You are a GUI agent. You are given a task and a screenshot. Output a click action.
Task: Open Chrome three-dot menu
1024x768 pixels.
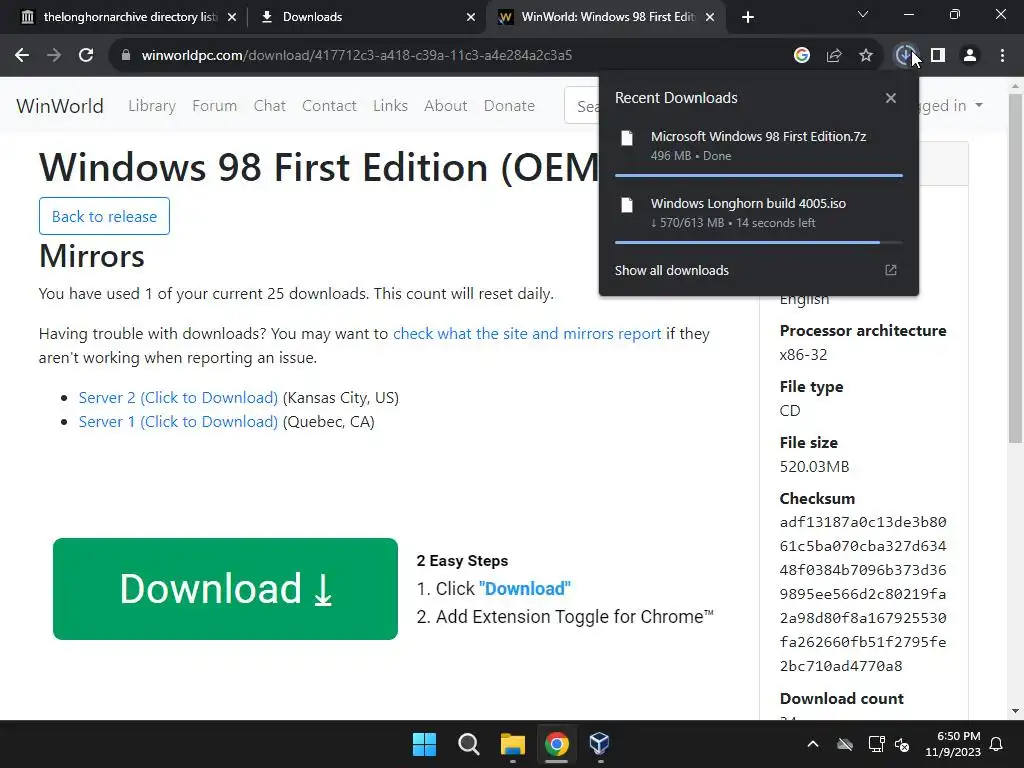tap(1002, 56)
